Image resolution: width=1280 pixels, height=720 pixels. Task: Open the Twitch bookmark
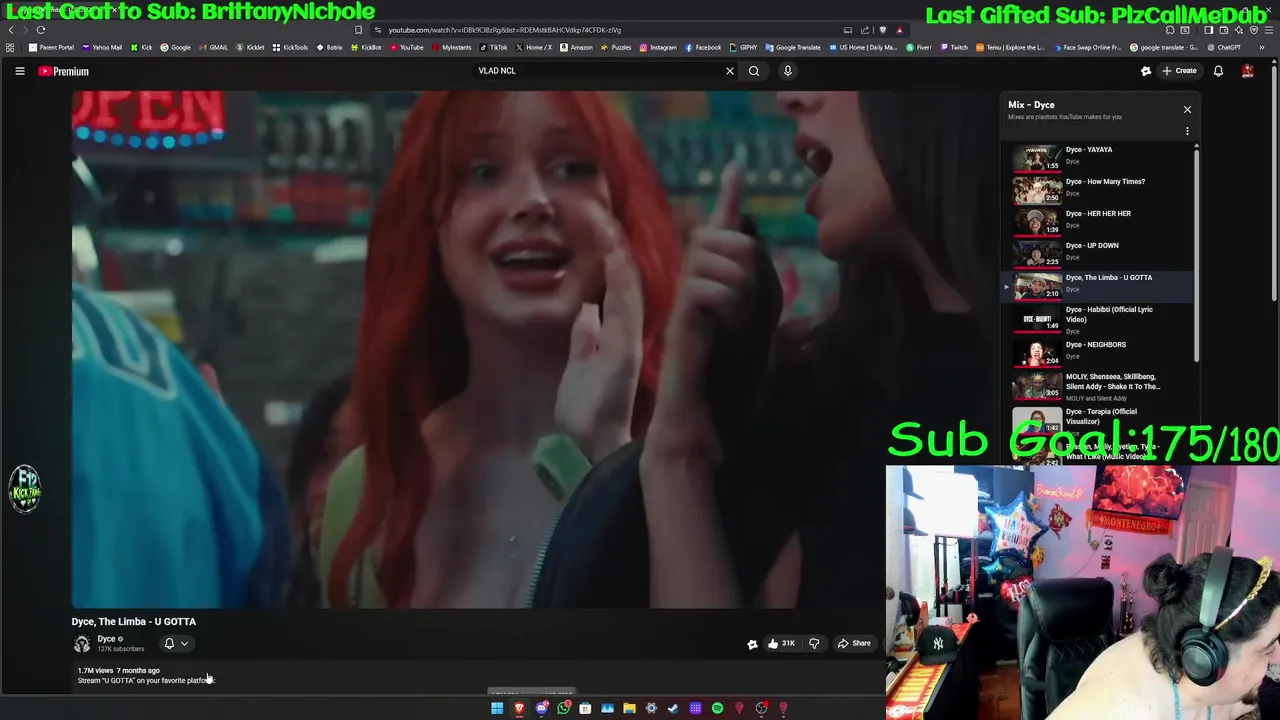(x=954, y=47)
